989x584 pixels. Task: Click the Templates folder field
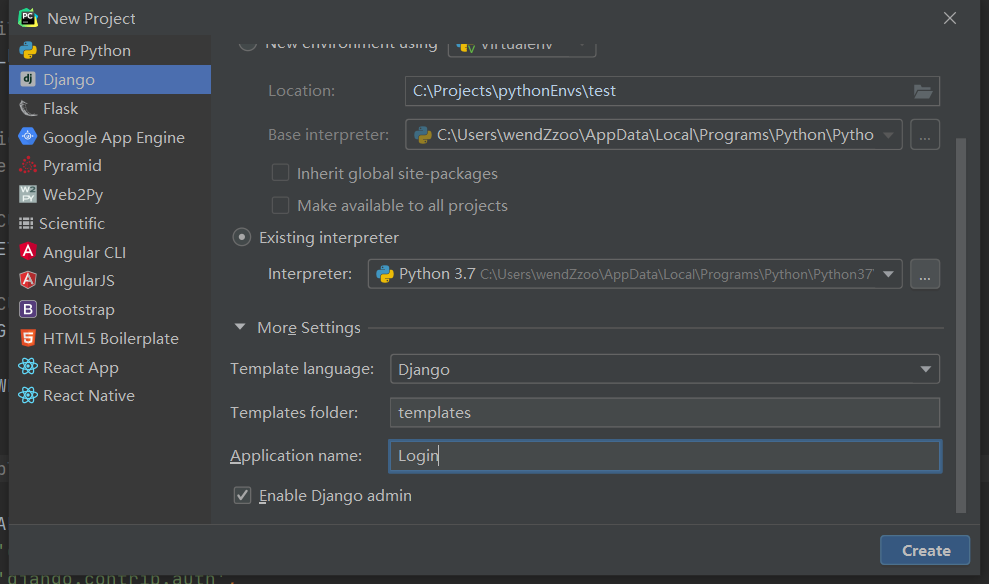pos(665,412)
